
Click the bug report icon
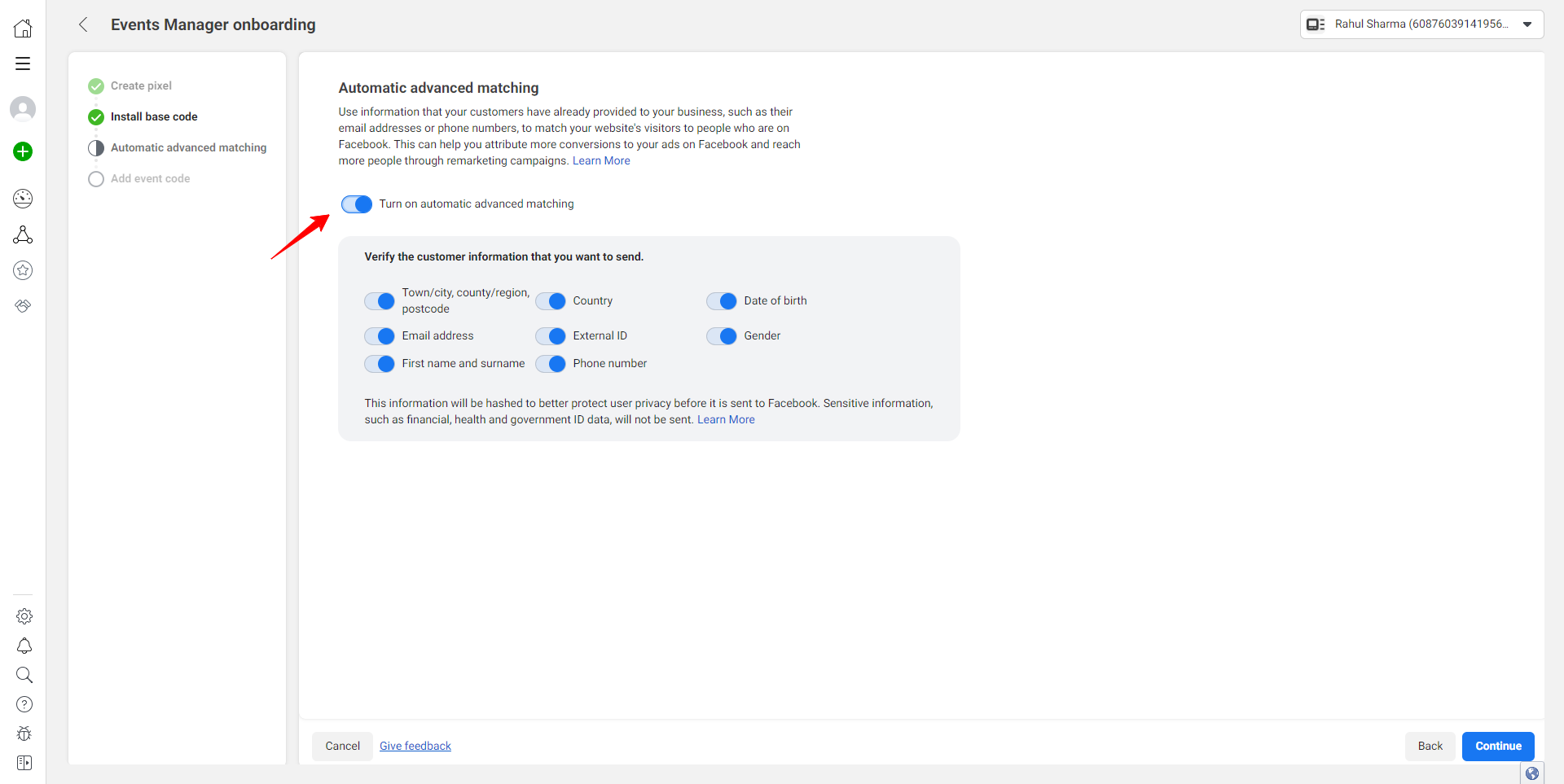(x=24, y=734)
